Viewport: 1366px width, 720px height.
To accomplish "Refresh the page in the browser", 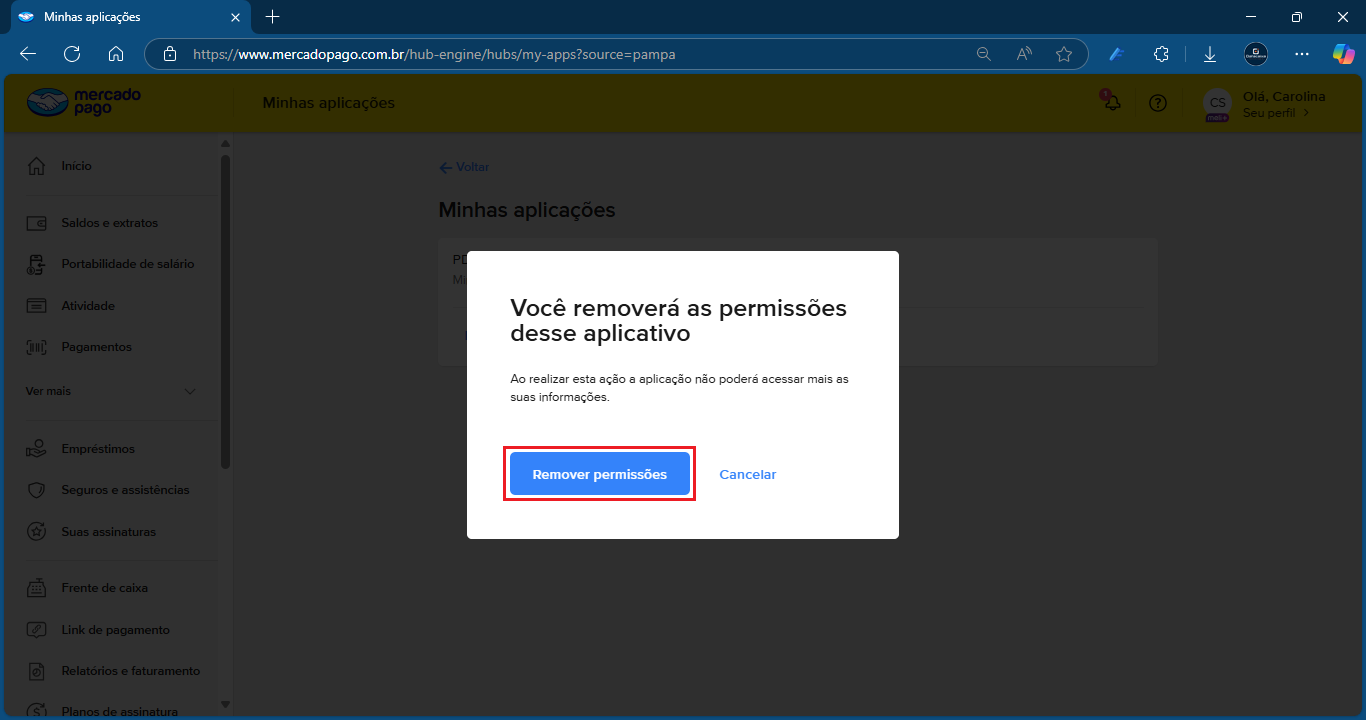I will [x=72, y=54].
